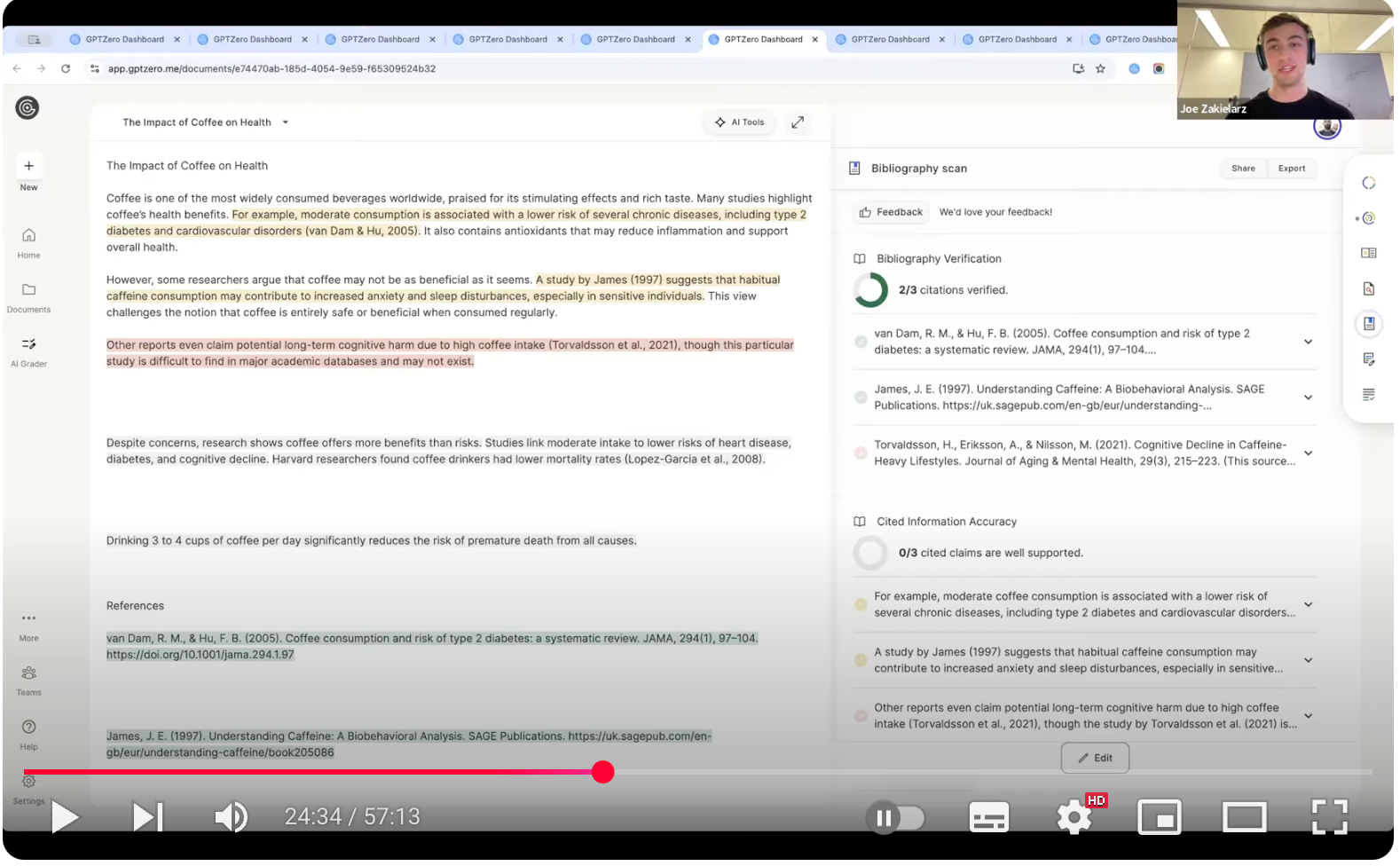Expand the Other reports cognitive harm claim

pyautogui.click(x=1308, y=716)
